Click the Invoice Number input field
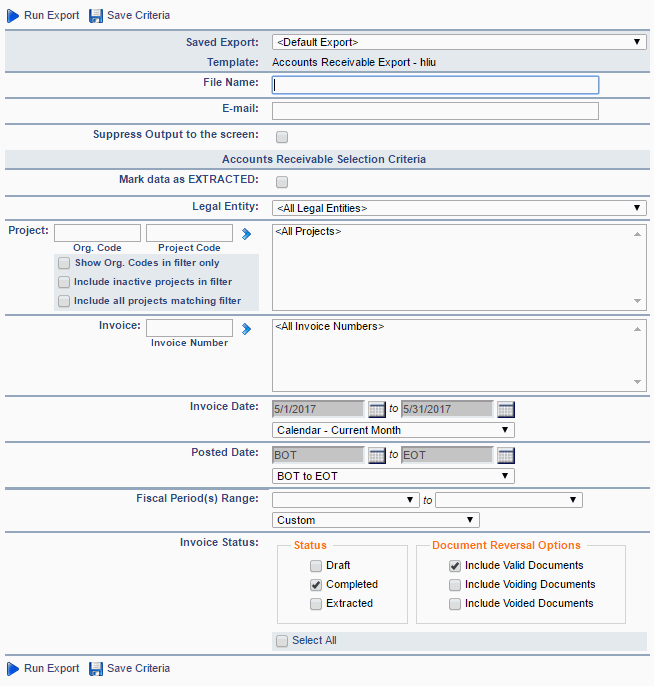 (x=189, y=328)
